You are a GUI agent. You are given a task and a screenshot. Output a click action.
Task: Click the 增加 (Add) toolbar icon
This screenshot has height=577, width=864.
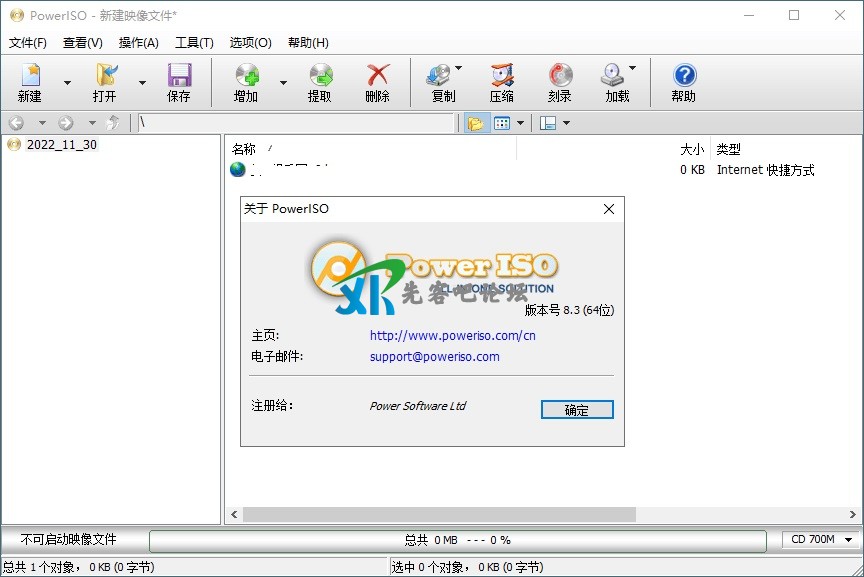[x=246, y=76]
